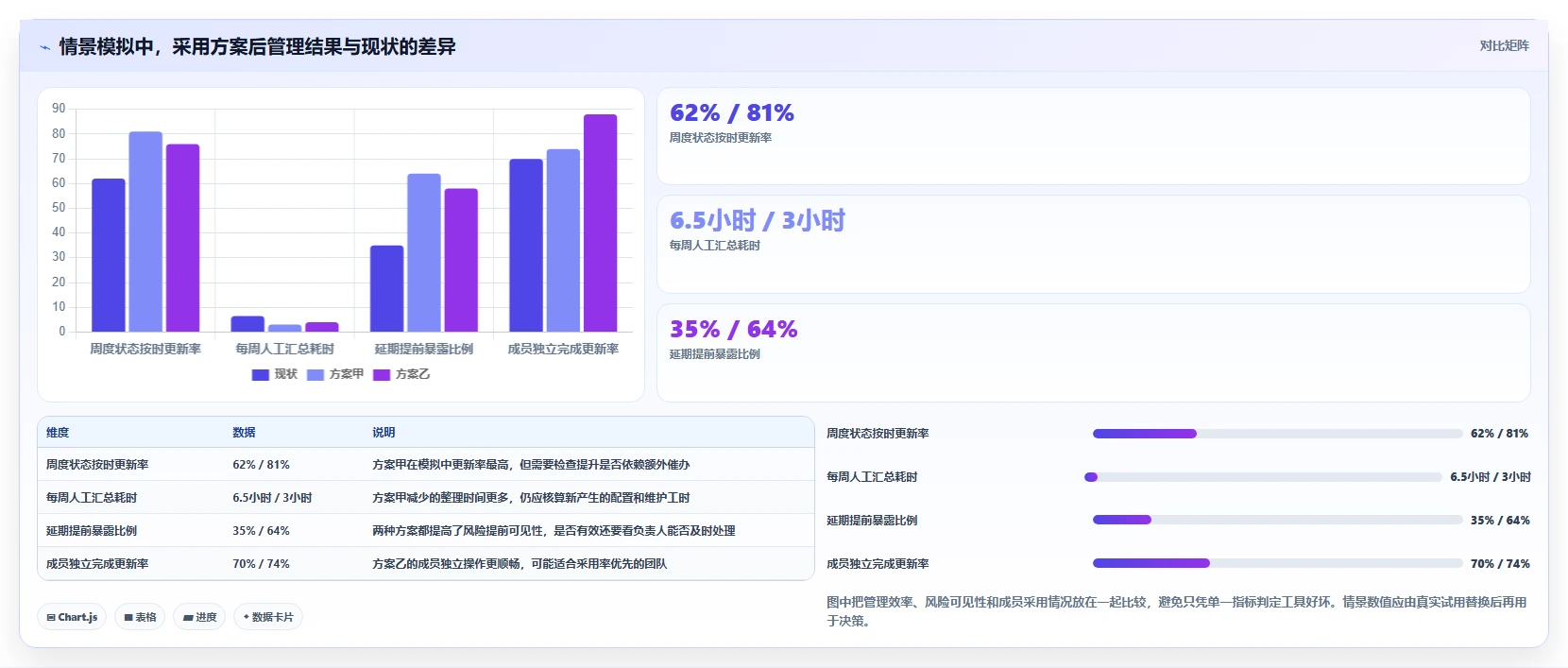This screenshot has height=668, width=1568.
Task: Click the 每周人工汇总耗时 axis label under the chart
Action: click(284, 349)
